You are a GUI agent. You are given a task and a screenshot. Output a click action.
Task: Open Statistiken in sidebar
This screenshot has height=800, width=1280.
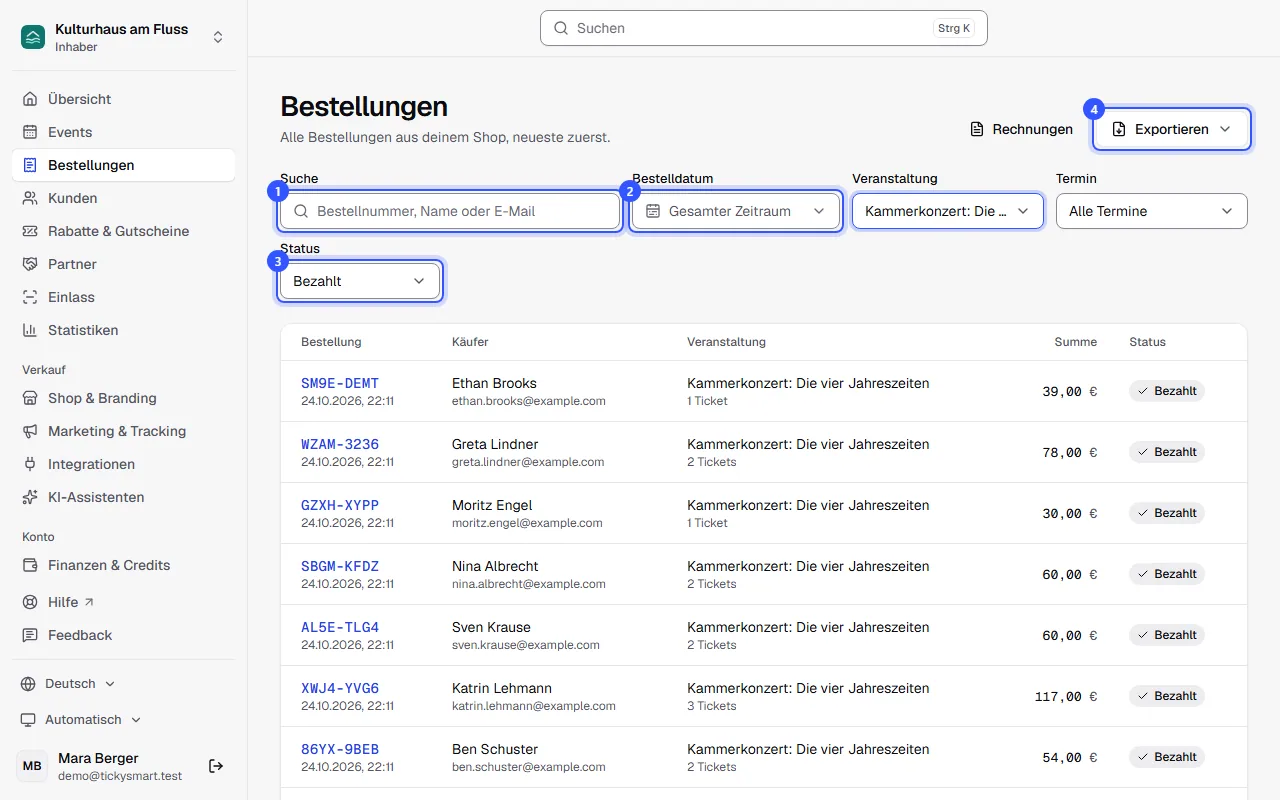124,330
